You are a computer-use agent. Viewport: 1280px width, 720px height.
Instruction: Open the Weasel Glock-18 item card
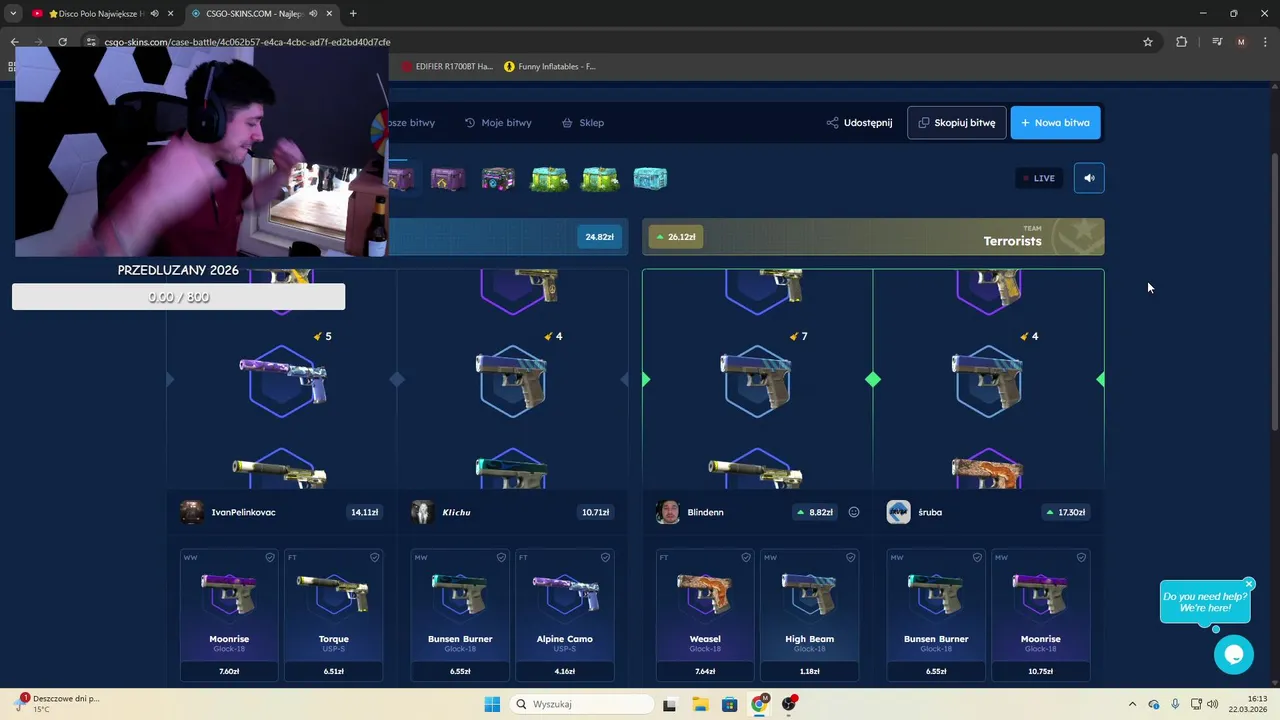point(705,614)
